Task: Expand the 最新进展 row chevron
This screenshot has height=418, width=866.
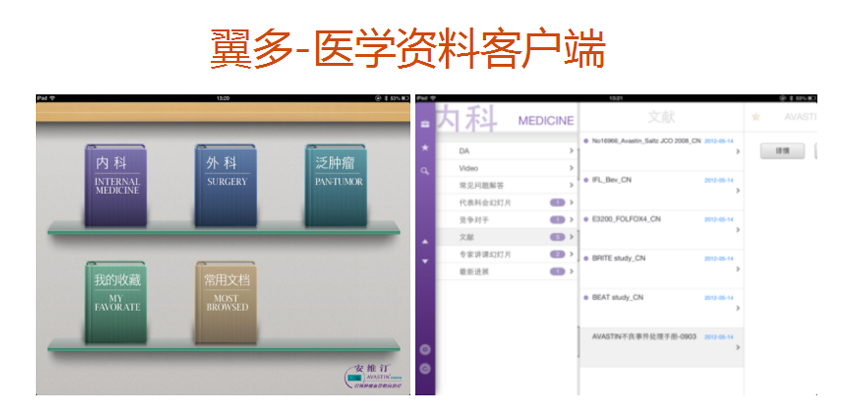Action: click(572, 272)
